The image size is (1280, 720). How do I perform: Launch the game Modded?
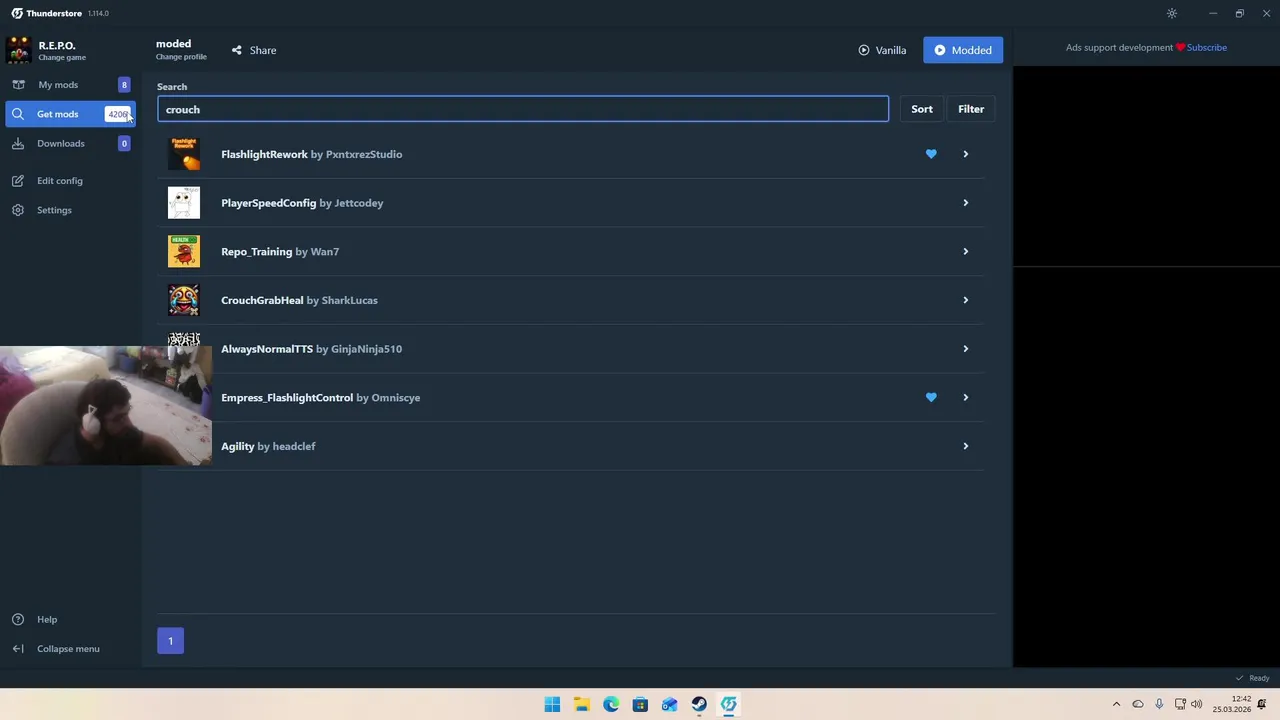(x=963, y=50)
